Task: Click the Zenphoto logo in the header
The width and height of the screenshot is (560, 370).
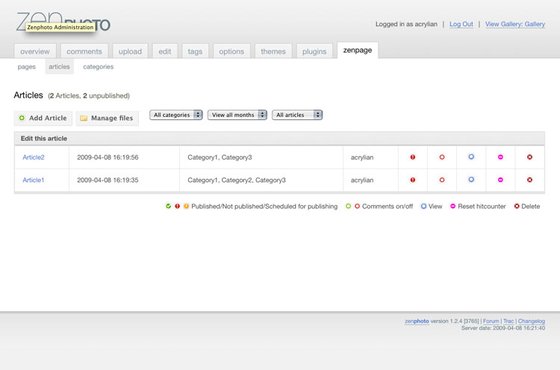Action: (x=63, y=21)
